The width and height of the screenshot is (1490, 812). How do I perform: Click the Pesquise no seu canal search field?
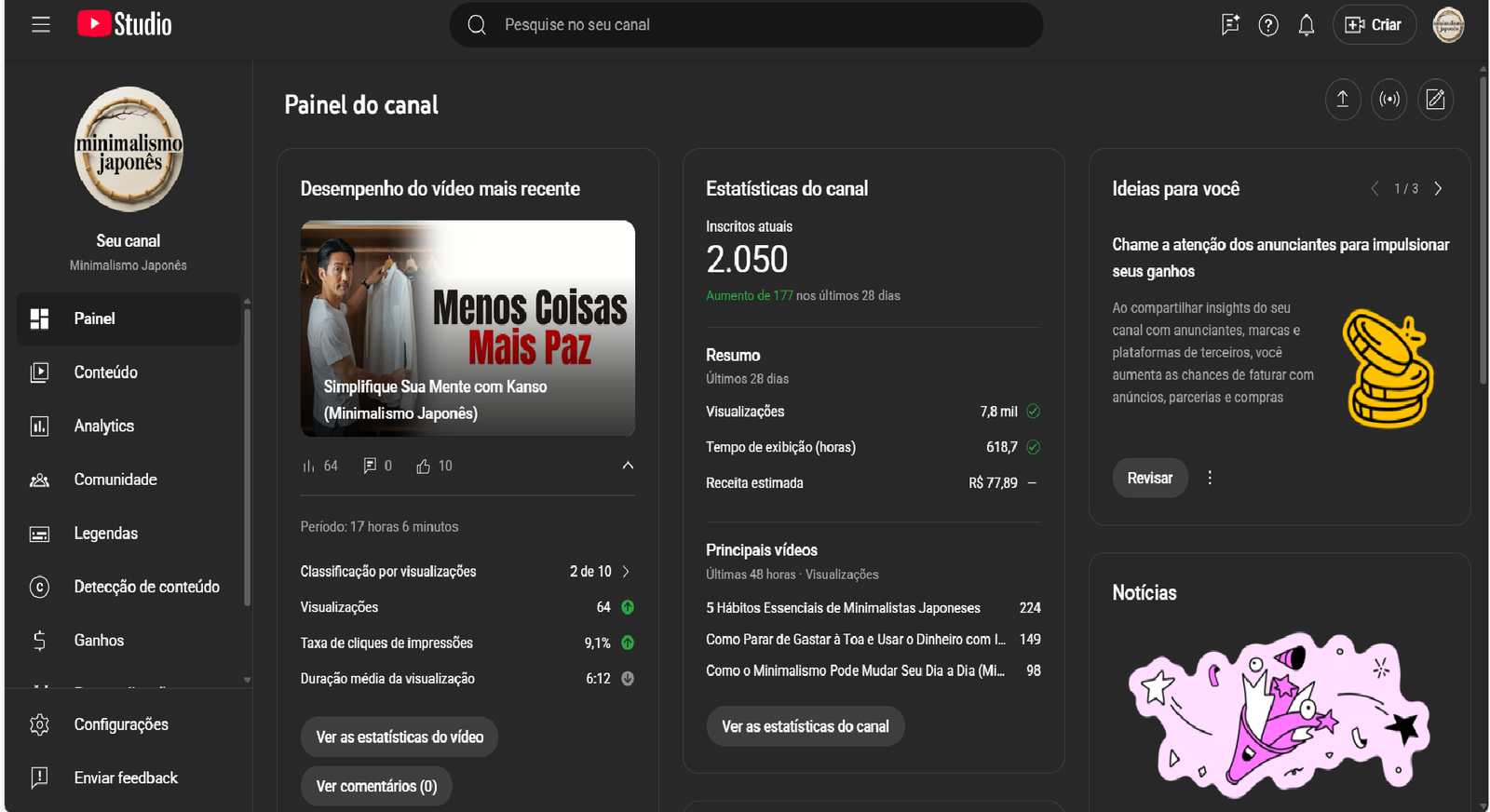point(746,25)
